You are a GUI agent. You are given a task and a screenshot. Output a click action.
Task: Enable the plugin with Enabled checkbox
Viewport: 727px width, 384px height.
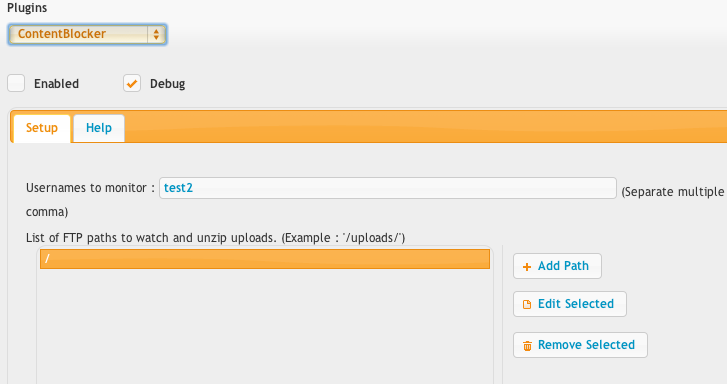tap(16, 83)
